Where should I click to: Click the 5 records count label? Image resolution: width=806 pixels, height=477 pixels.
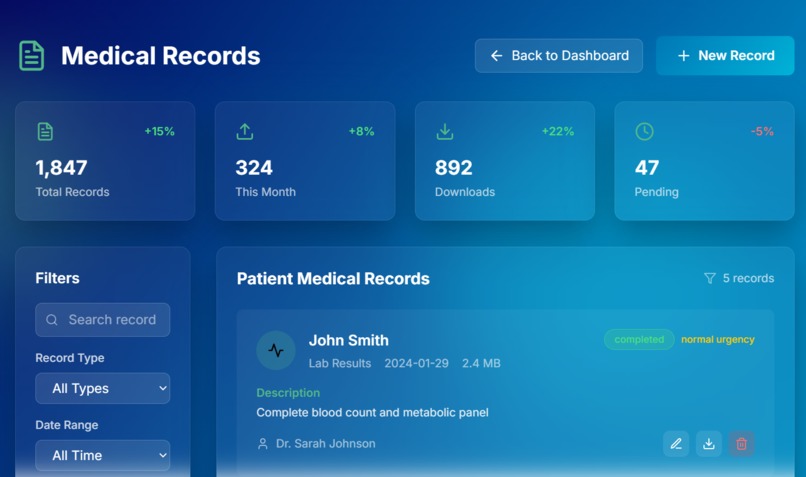point(748,278)
